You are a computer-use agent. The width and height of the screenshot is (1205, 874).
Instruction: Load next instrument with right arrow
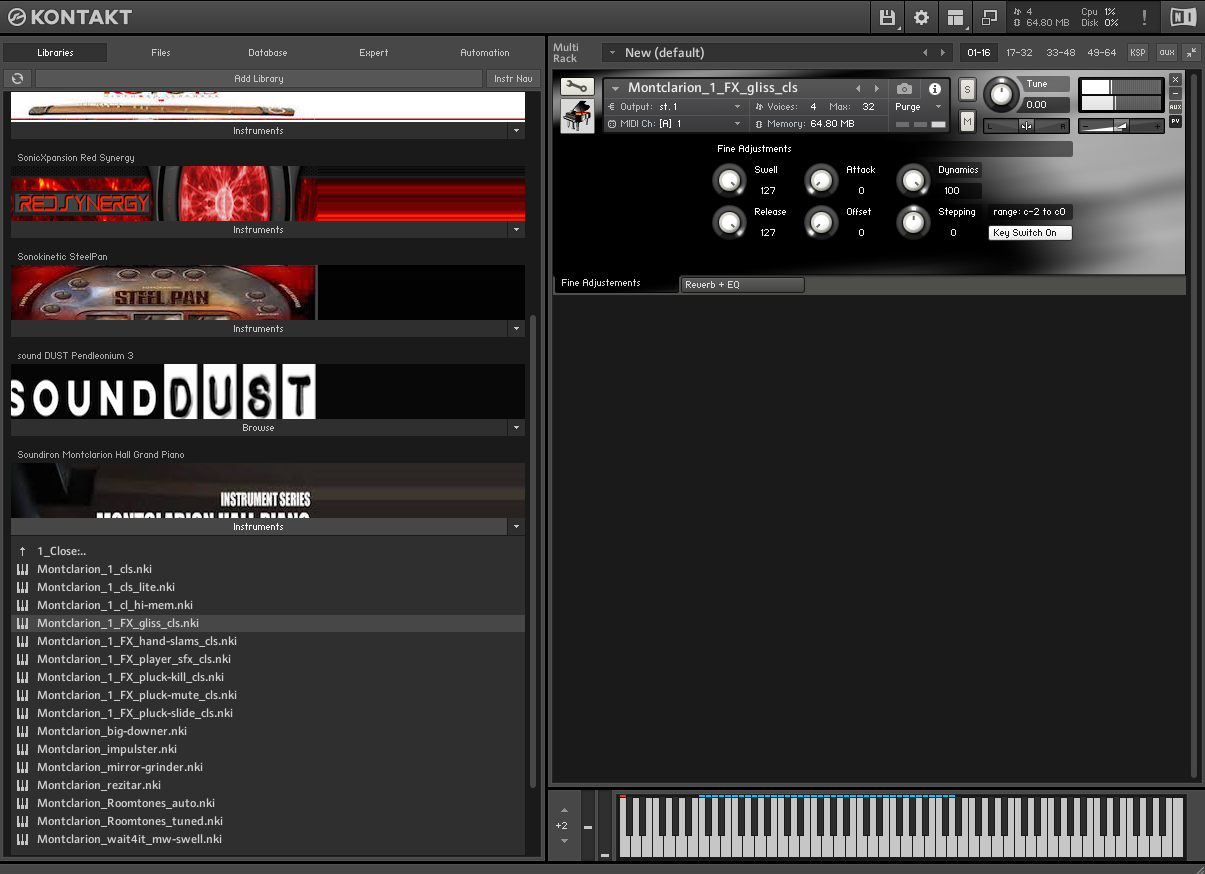tap(877, 88)
